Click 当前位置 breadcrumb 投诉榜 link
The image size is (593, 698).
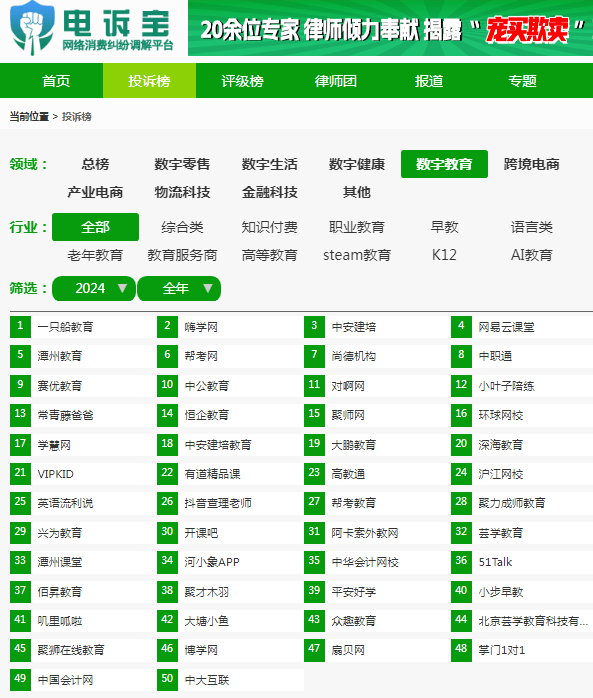pos(77,117)
